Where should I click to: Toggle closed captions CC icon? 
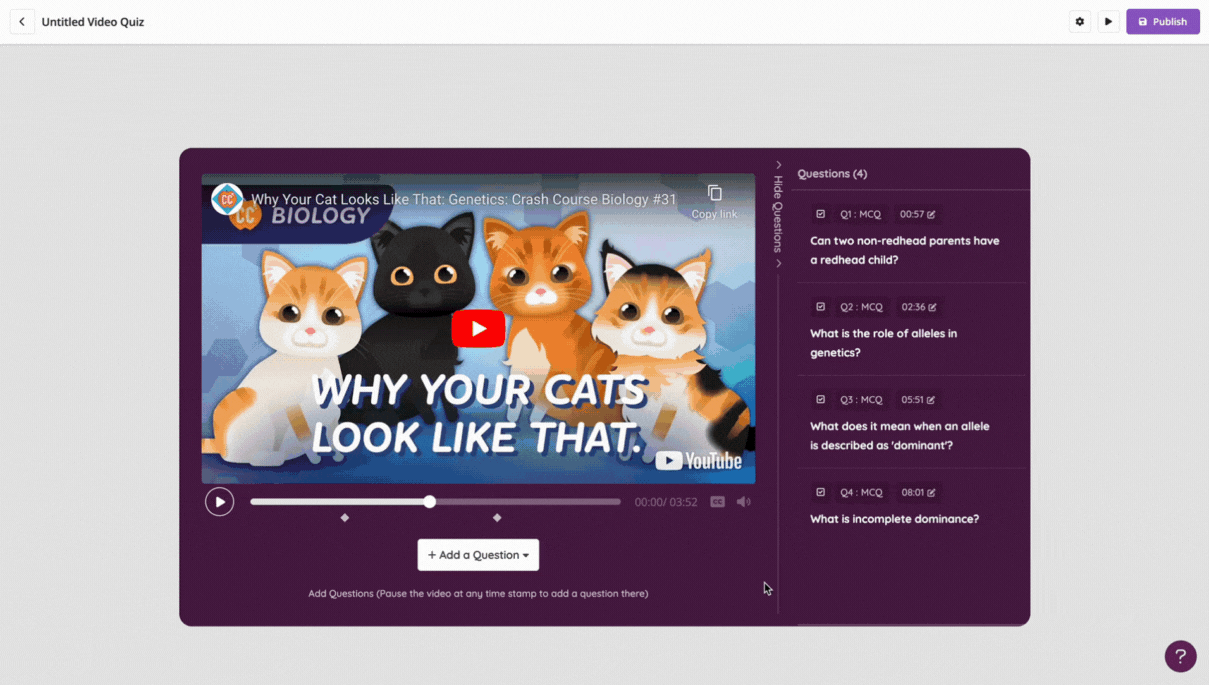(717, 502)
